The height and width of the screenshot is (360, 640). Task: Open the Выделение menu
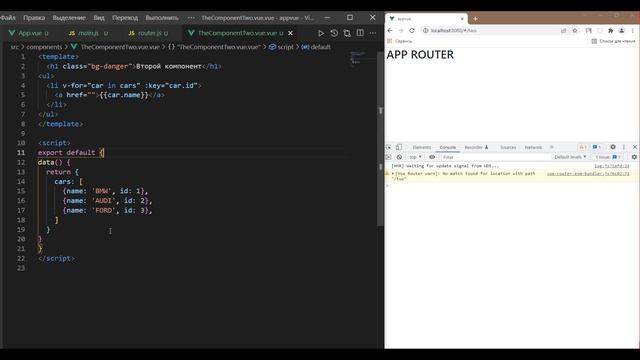69,18
